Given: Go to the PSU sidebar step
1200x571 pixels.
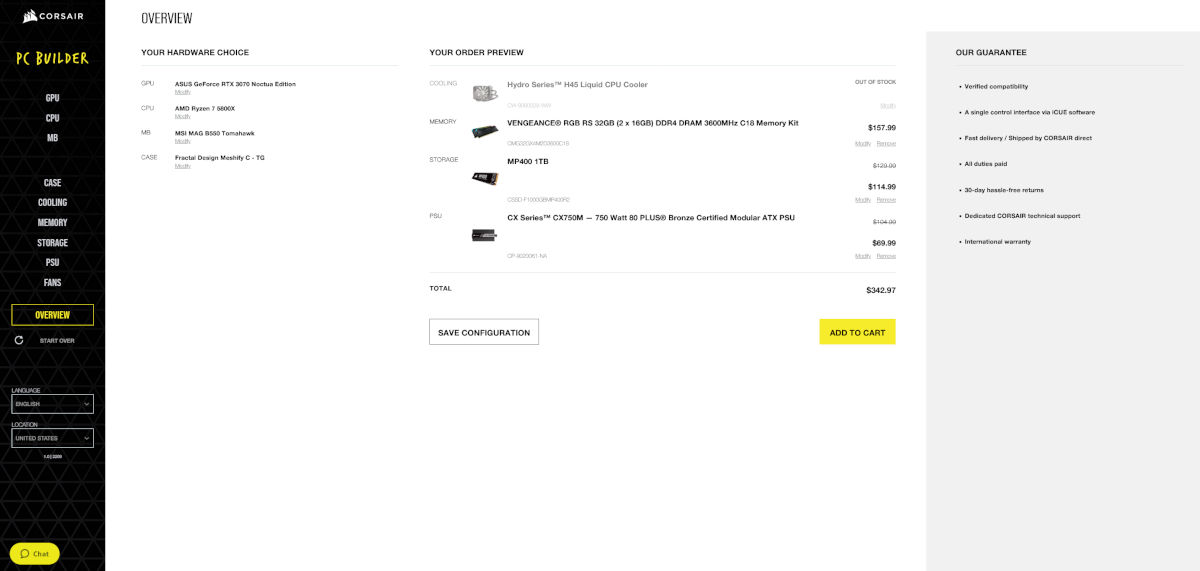Looking at the screenshot, I should [52, 263].
